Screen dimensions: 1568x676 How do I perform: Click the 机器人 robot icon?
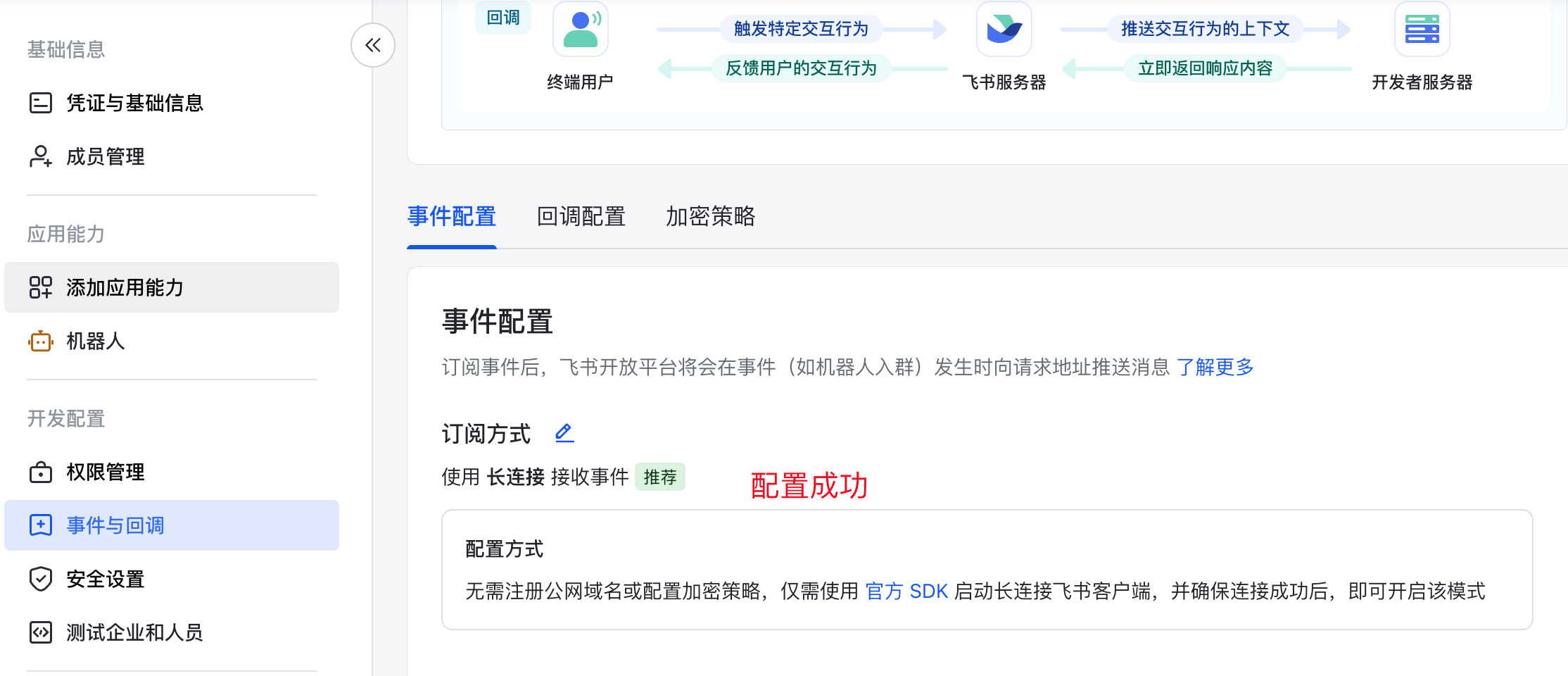40,342
